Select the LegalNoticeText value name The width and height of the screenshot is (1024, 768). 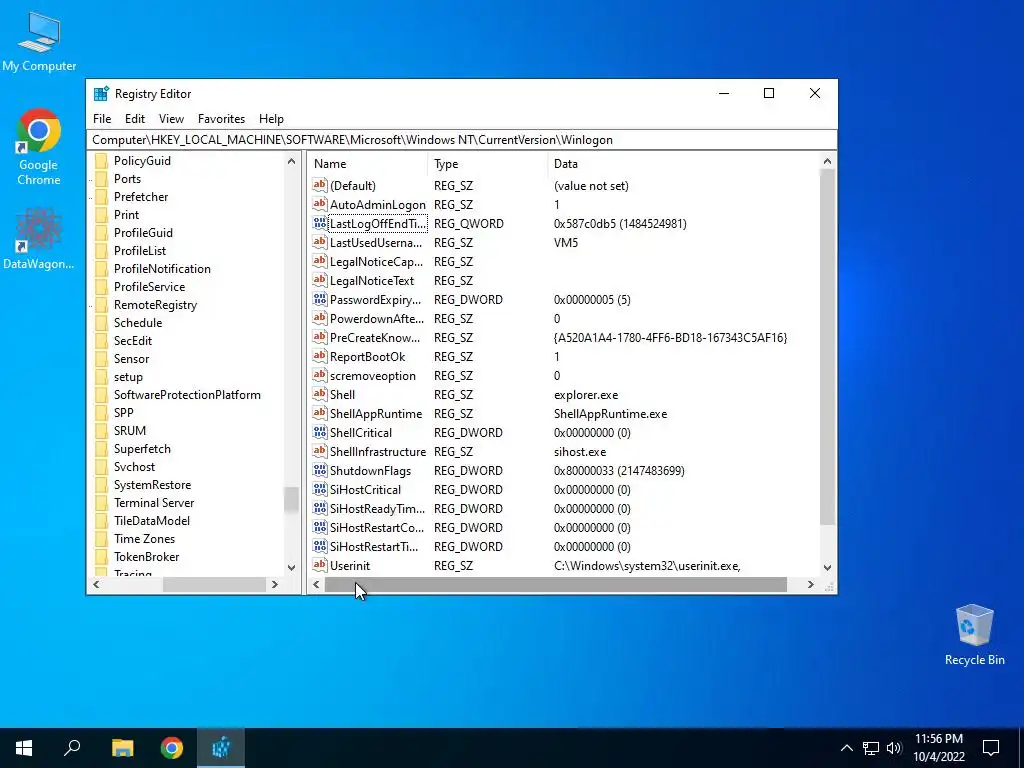372,280
